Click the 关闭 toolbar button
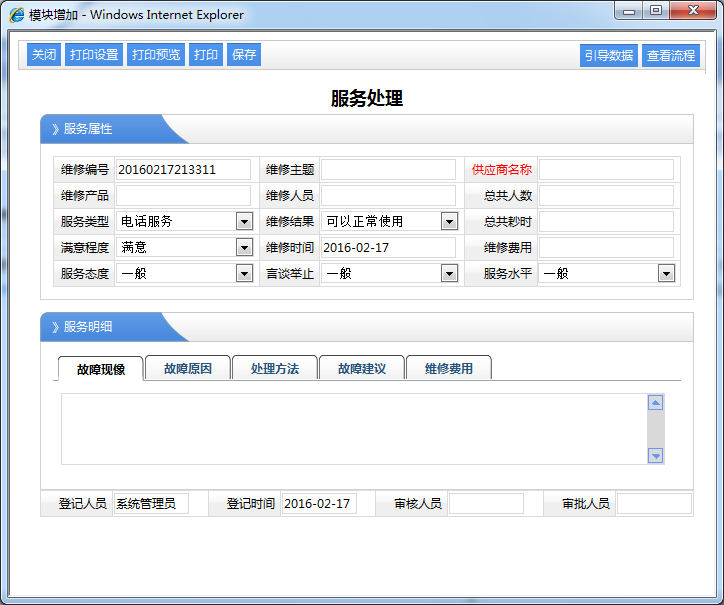724x605 pixels. tap(43, 55)
